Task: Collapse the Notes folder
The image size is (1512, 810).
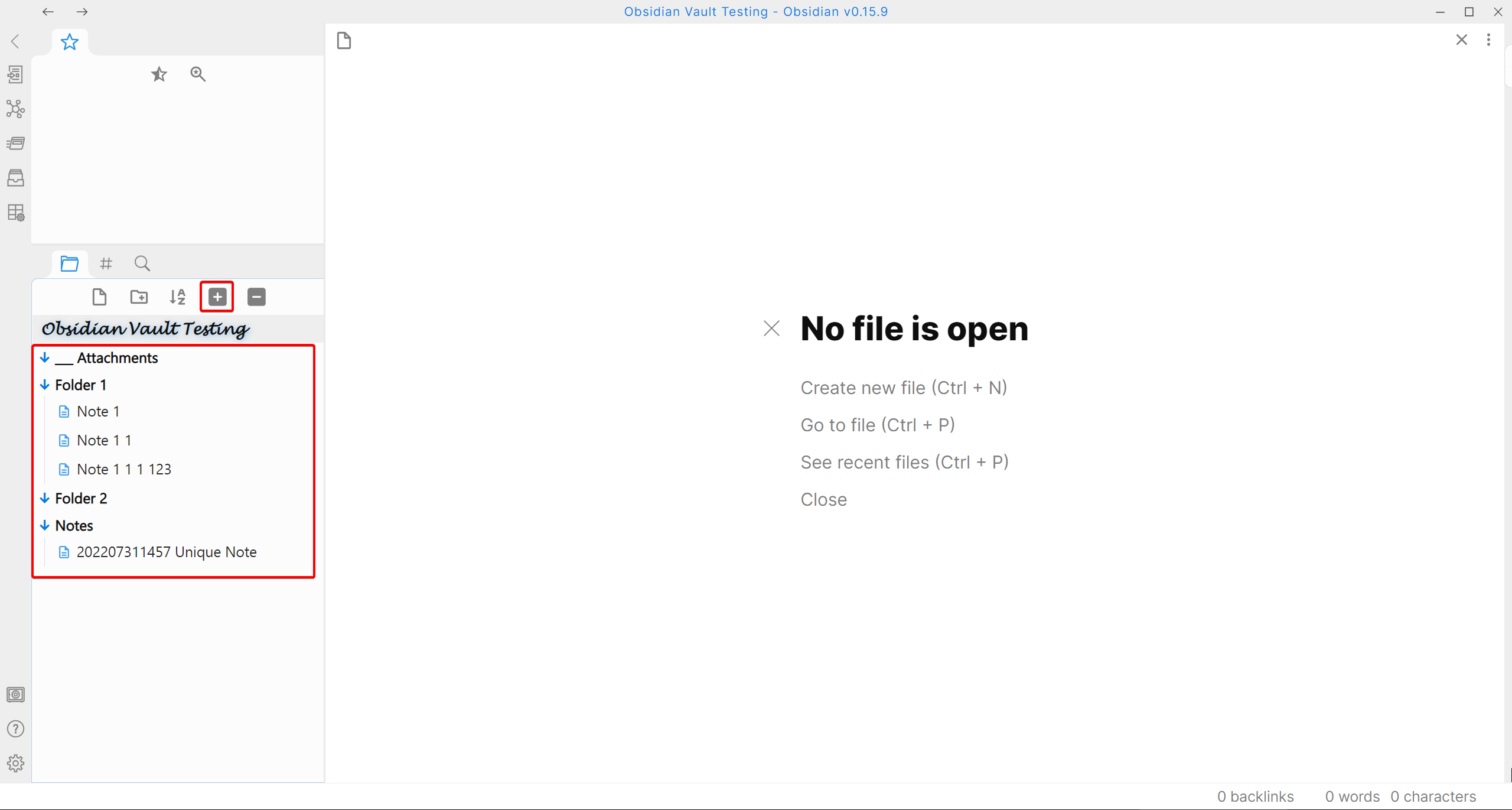Action: pos(45,525)
